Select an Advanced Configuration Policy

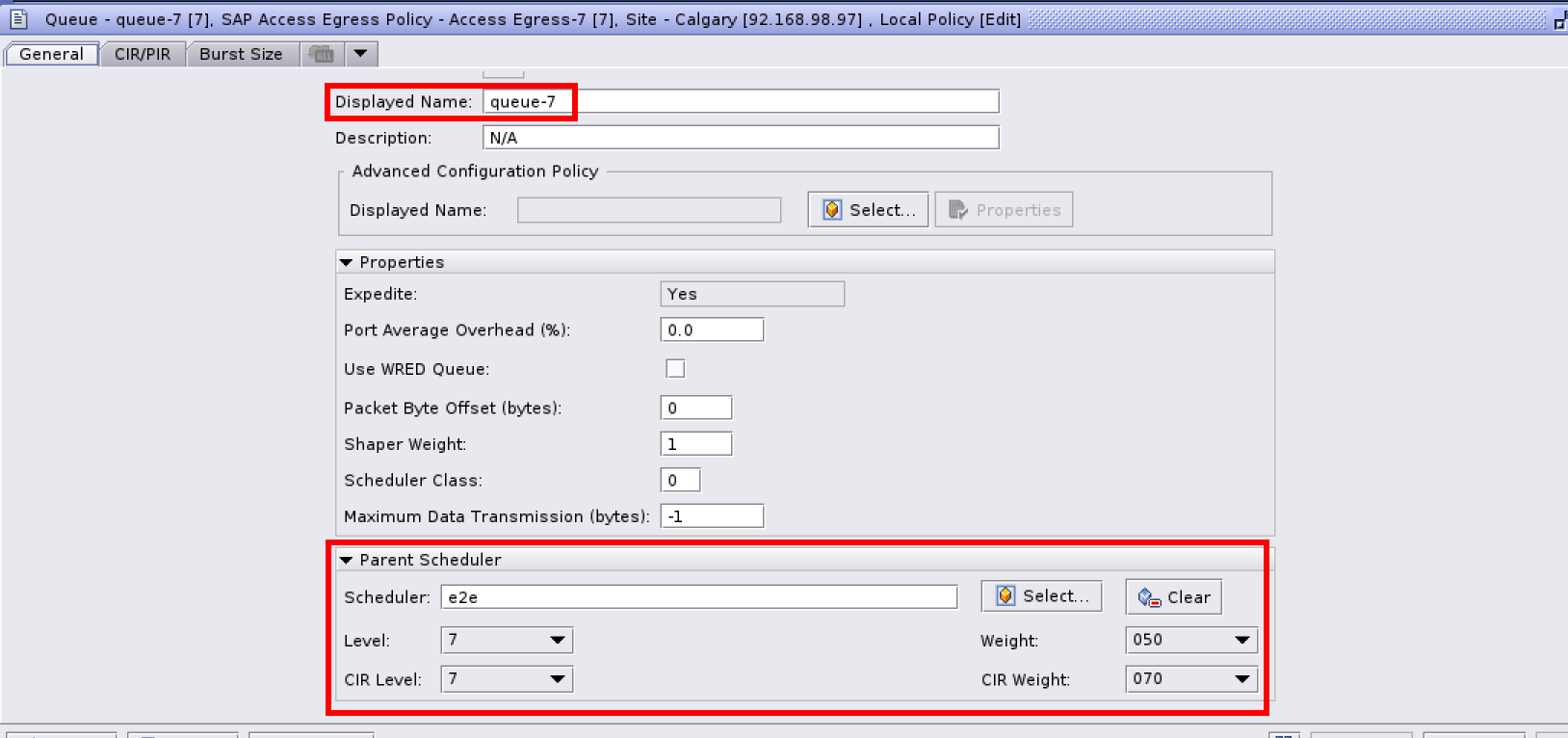(x=868, y=210)
